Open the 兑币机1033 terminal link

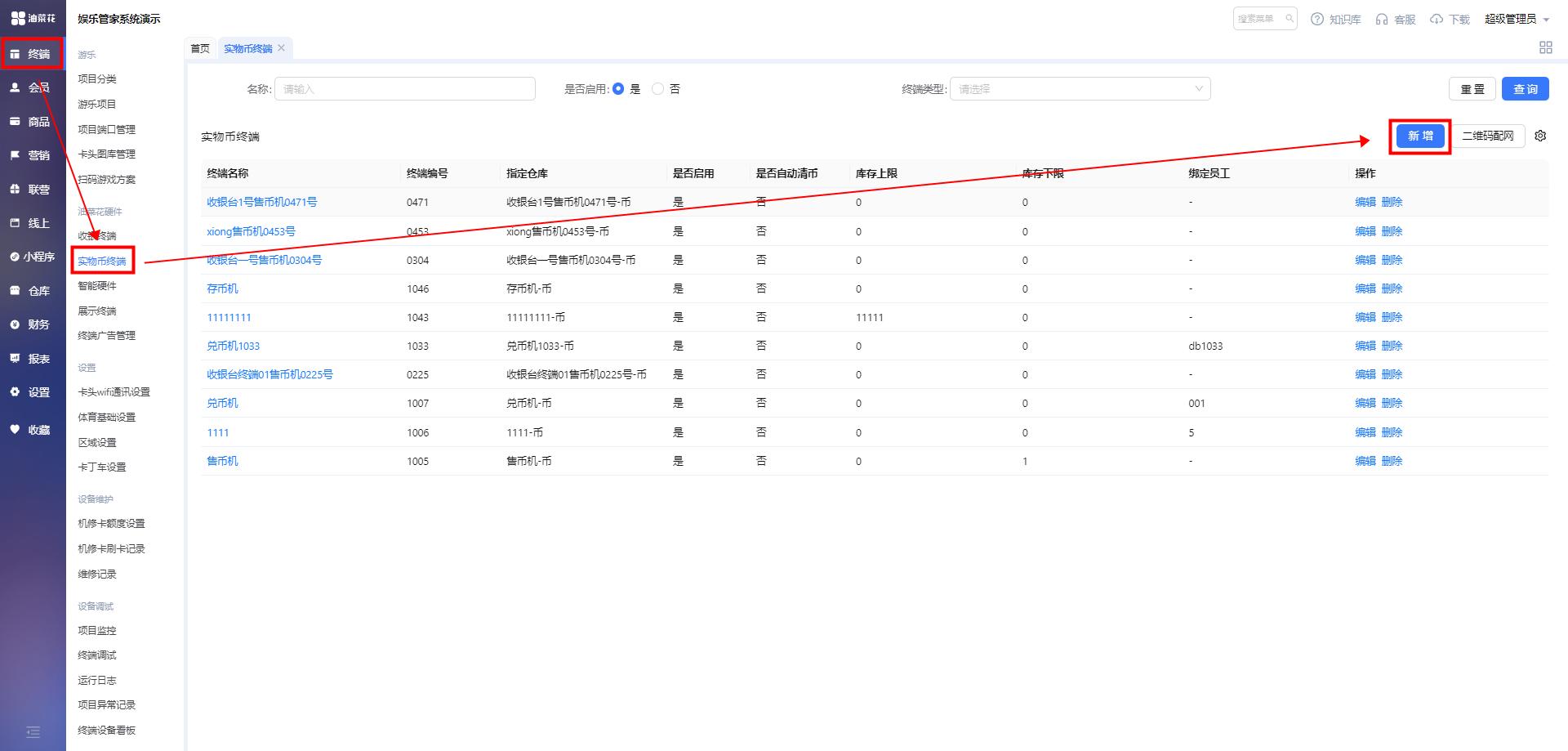click(233, 346)
